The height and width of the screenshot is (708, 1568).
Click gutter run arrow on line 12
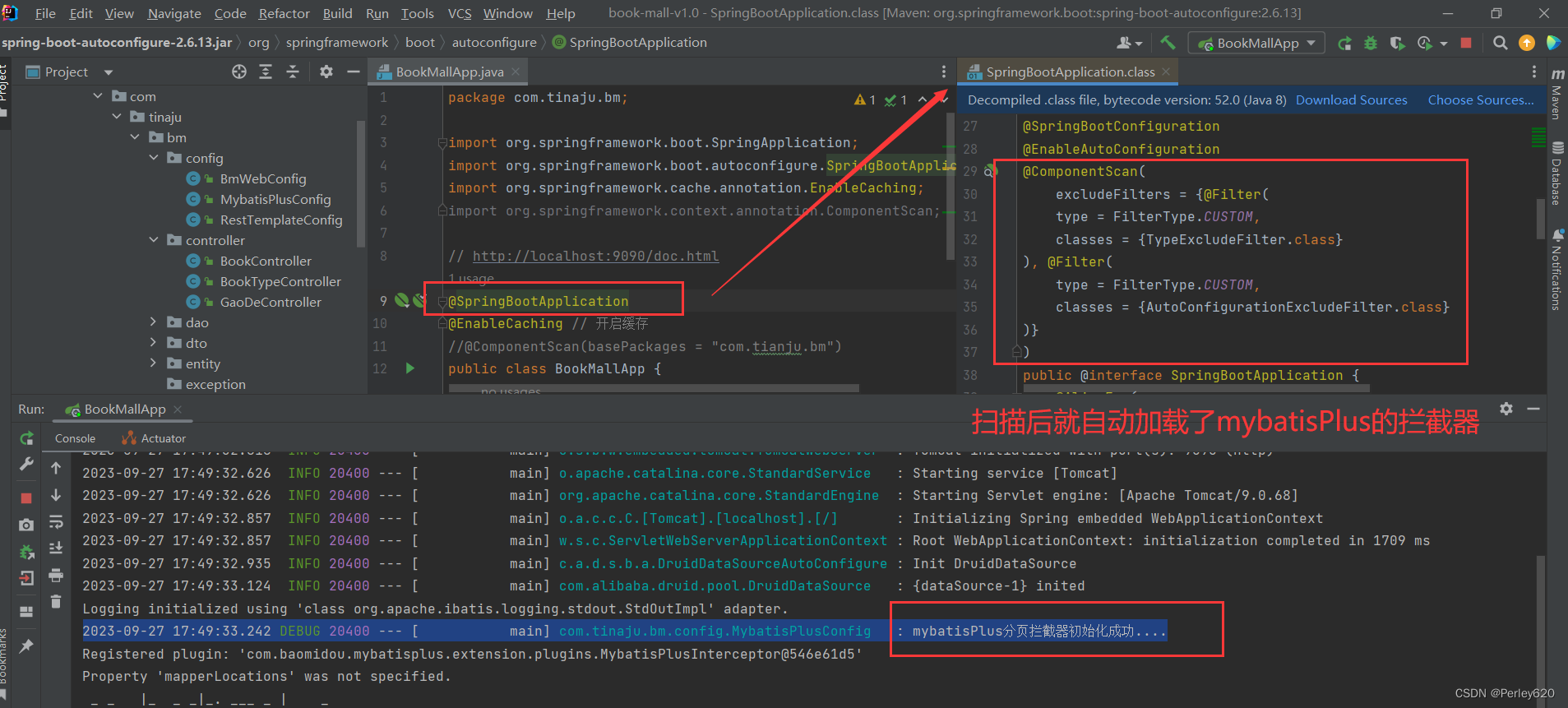tap(410, 368)
